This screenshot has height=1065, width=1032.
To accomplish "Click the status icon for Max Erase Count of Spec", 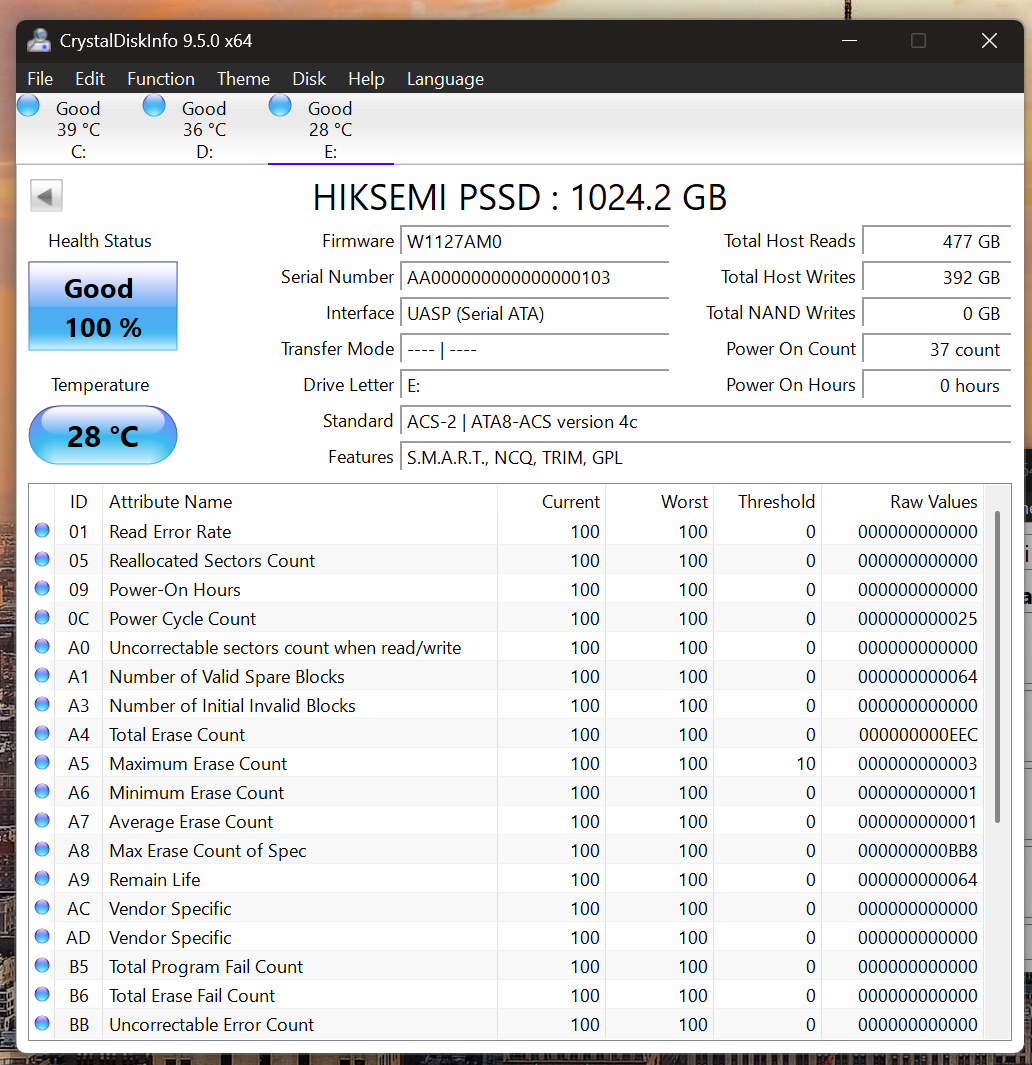I will (42, 849).
